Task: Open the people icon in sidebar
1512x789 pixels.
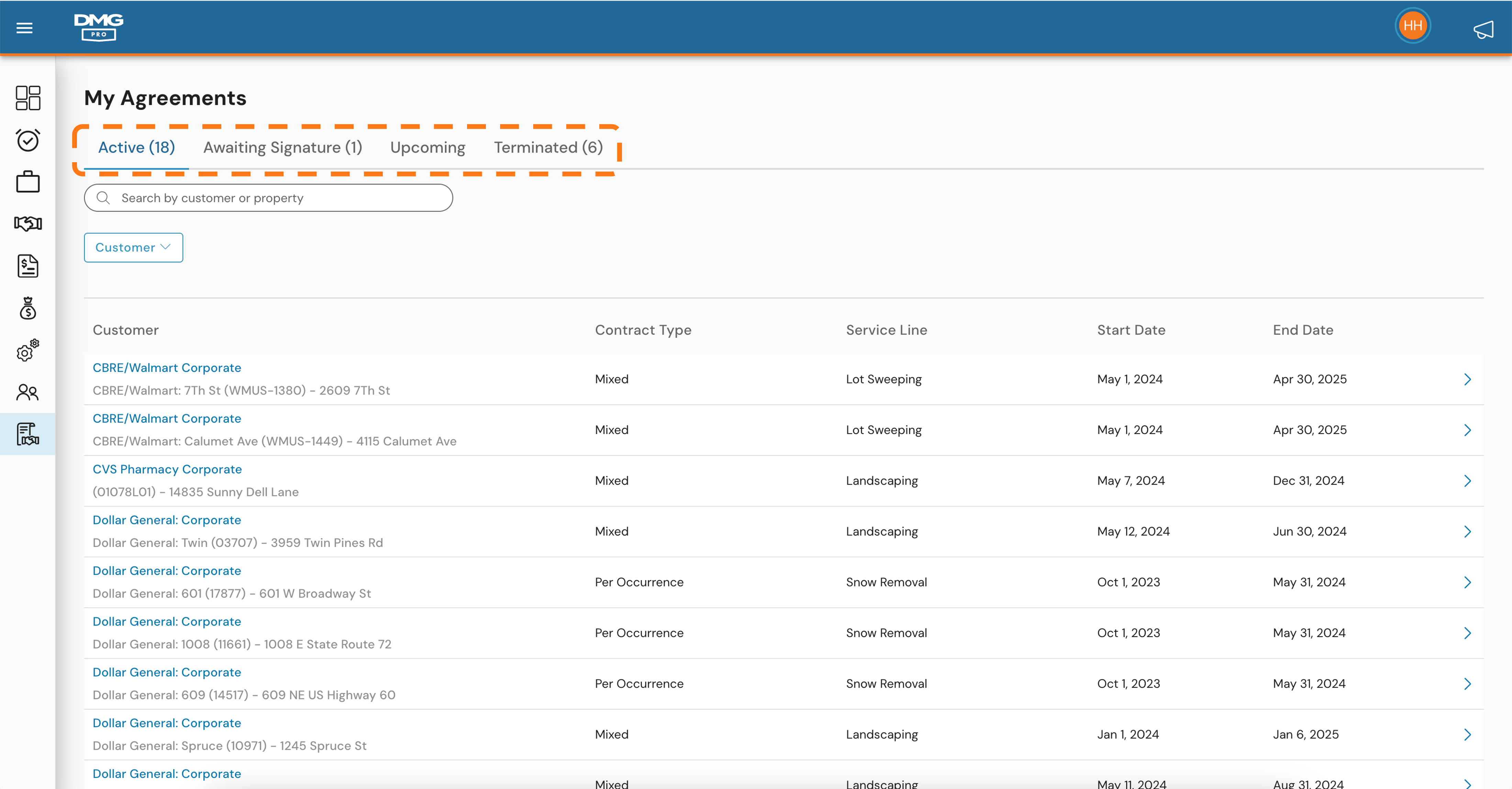Action: tap(27, 391)
